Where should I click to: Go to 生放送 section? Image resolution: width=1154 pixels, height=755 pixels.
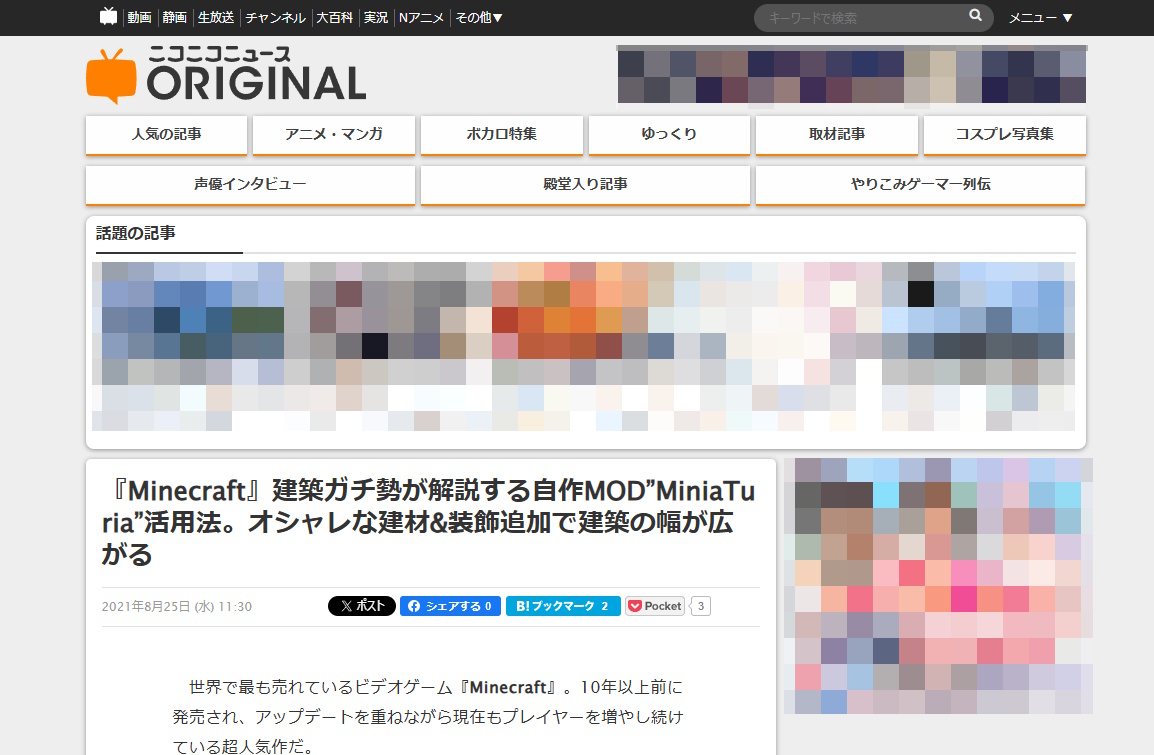tap(216, 18)
